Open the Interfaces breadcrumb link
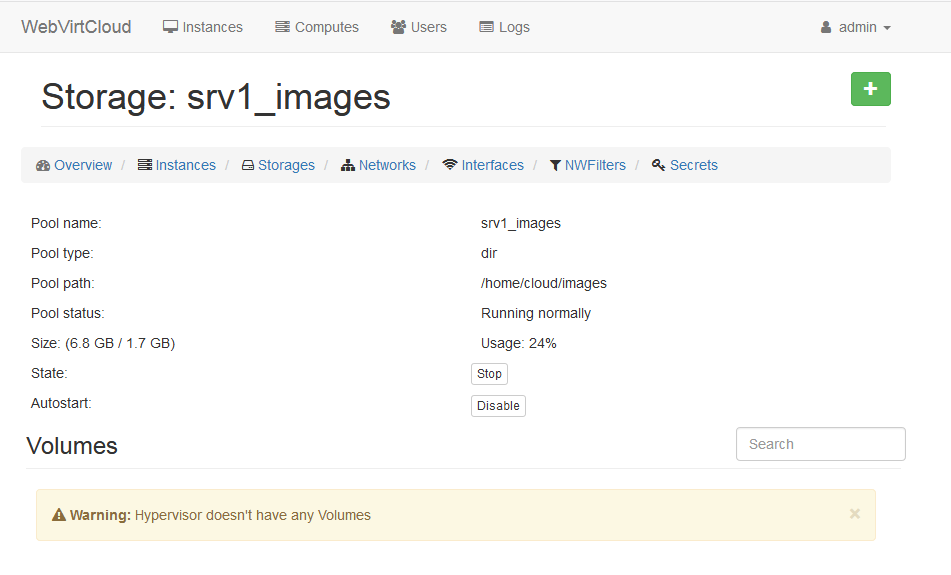 492,165
